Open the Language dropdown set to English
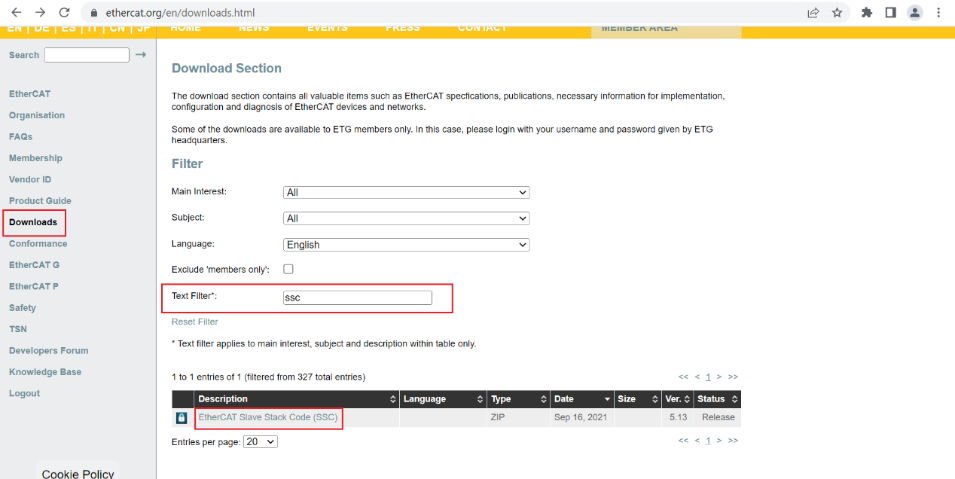This screenshot has height=479, width=955. point(406,244)
